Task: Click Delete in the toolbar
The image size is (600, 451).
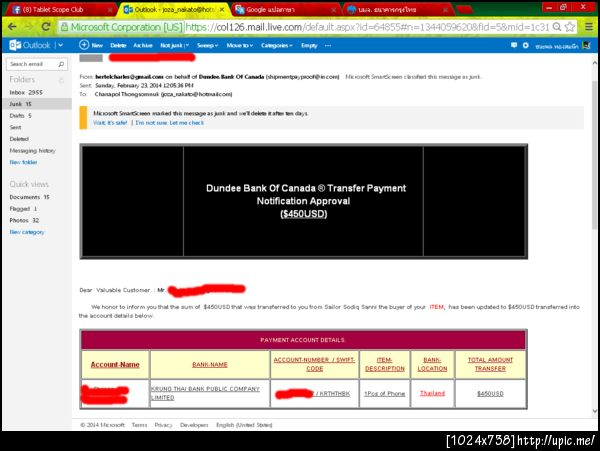Action: point(118,46)
